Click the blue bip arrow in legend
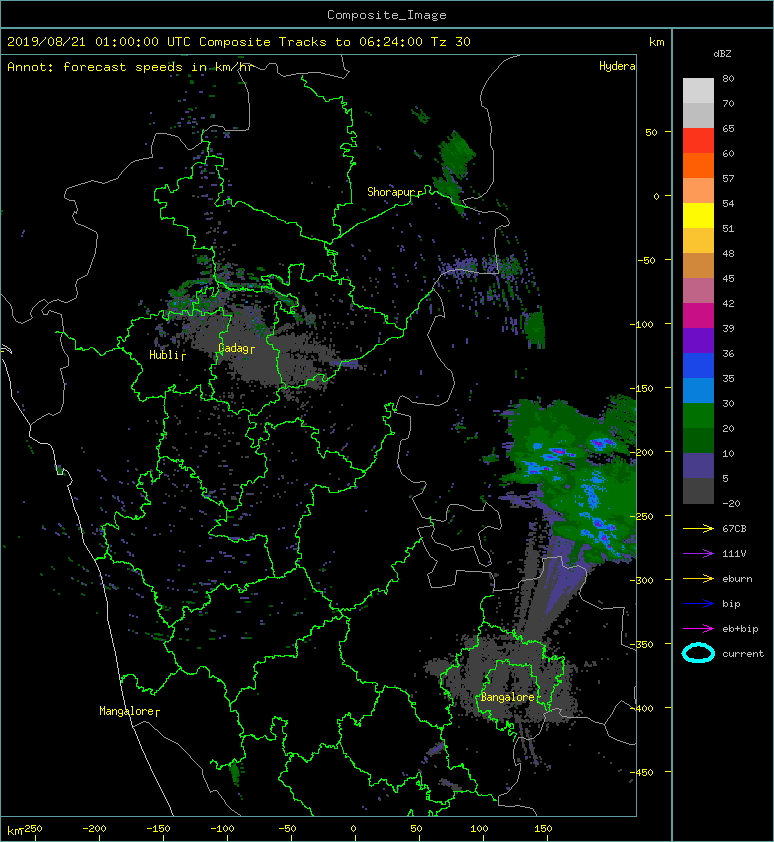This screenshot has width=774, height=842. coord(698,604)
